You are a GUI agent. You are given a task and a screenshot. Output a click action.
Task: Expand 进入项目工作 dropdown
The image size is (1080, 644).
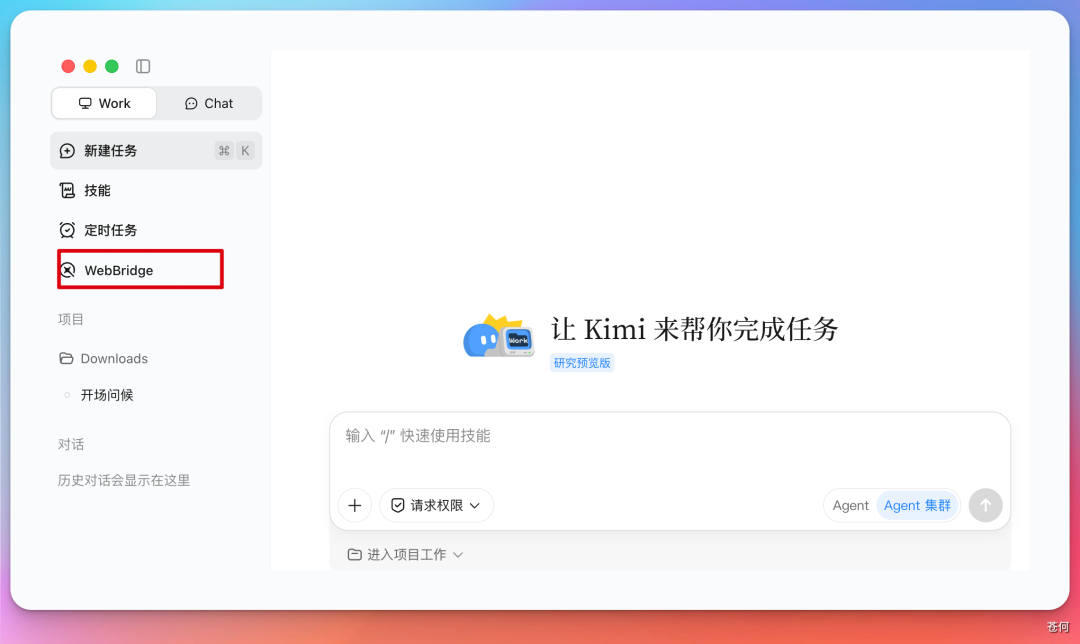406,554
